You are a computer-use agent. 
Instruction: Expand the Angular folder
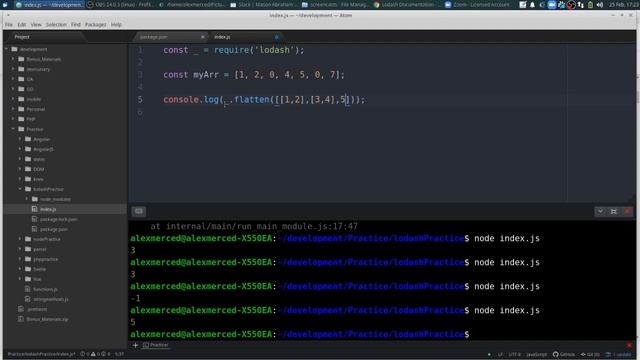(x=20, y=139)
